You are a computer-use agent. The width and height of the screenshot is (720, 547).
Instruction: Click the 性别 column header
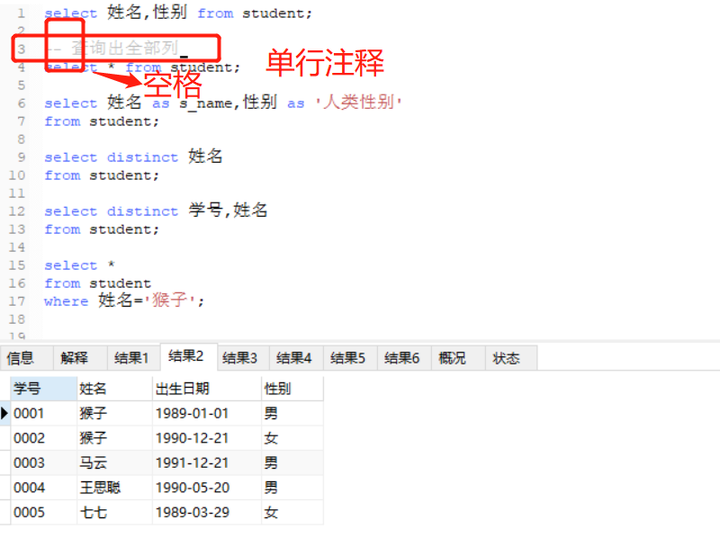coord(292,389)
